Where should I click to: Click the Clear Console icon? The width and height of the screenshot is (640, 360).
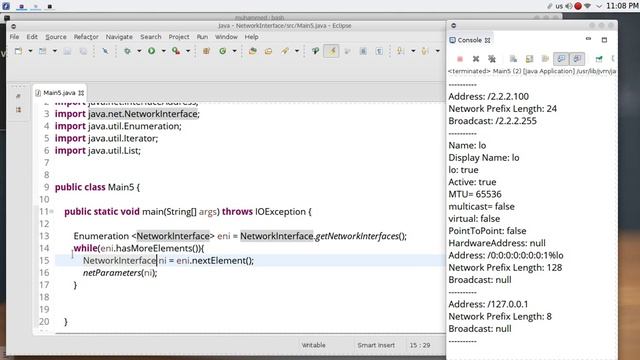(513, 59)
